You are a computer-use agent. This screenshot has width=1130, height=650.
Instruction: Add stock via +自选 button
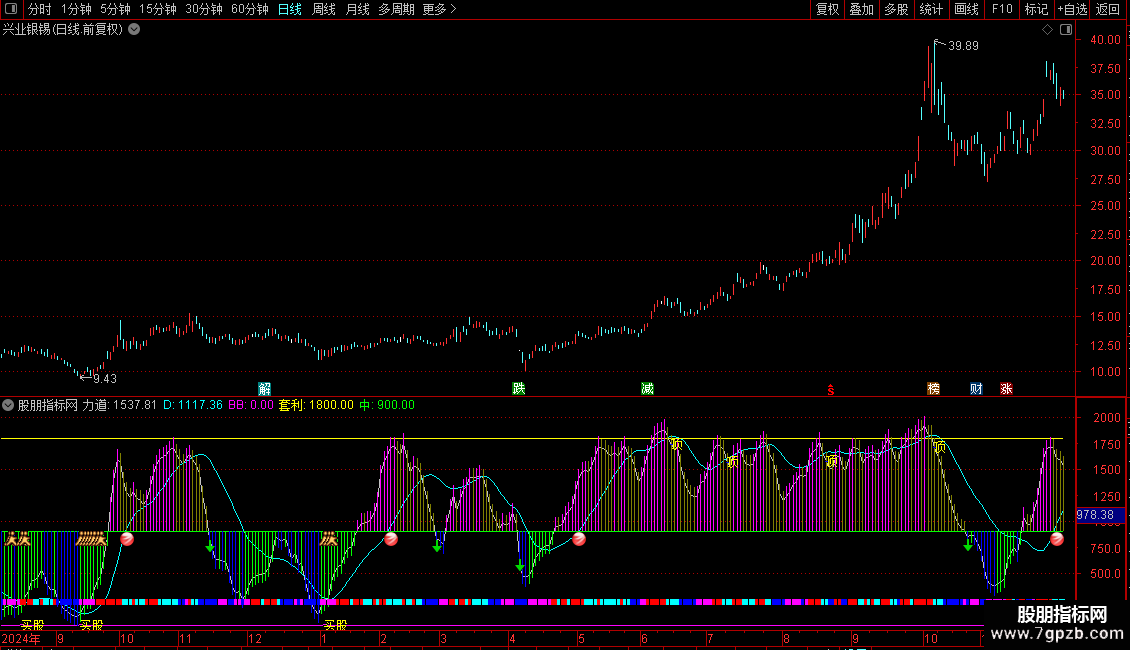[1072, 9]
